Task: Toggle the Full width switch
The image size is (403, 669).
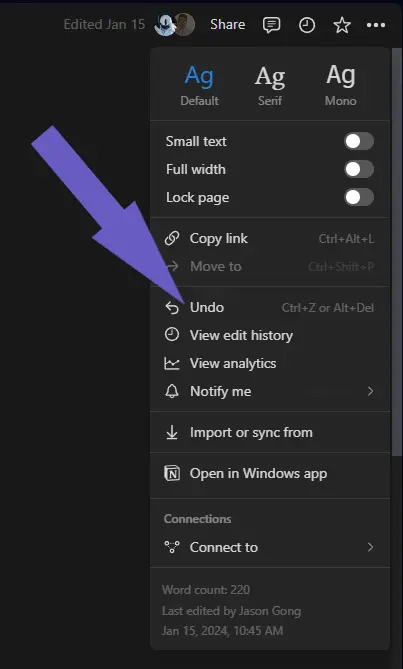Action: (x=359, y=169)
